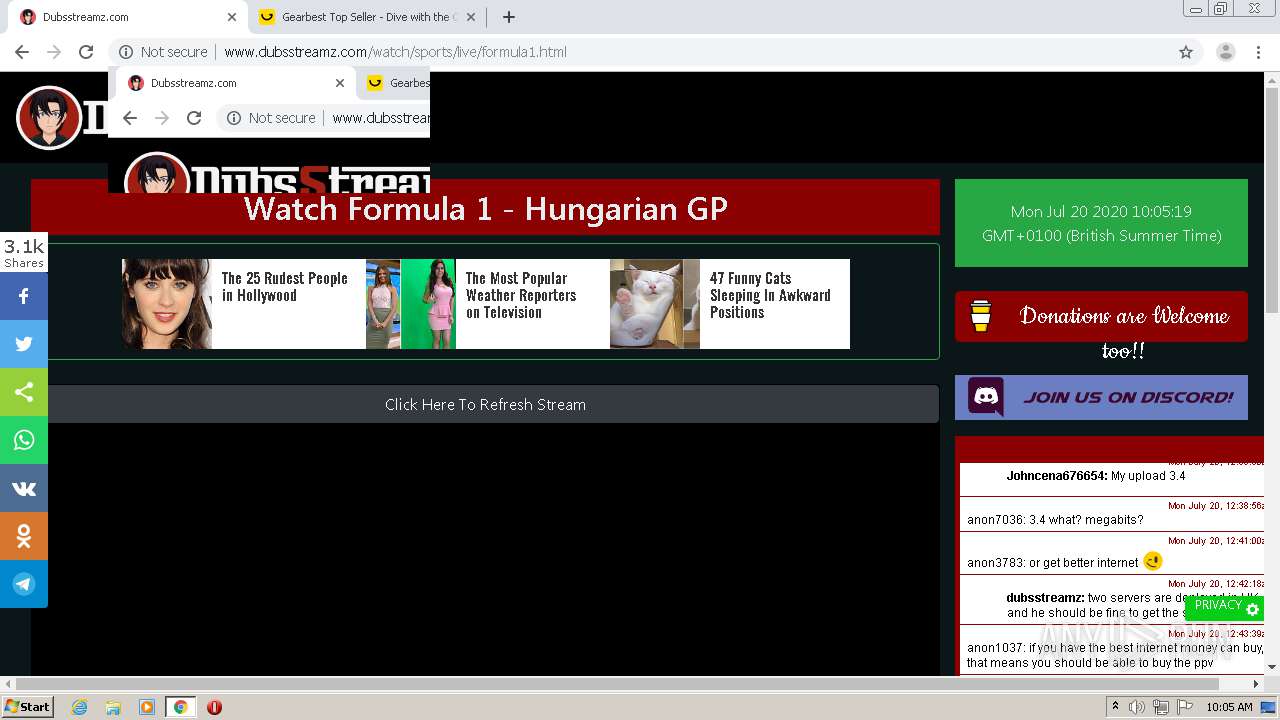Share on Facebook via sidebar icon
The image size is (1280, 720).
pyautogui.click(x=24, y=296)
